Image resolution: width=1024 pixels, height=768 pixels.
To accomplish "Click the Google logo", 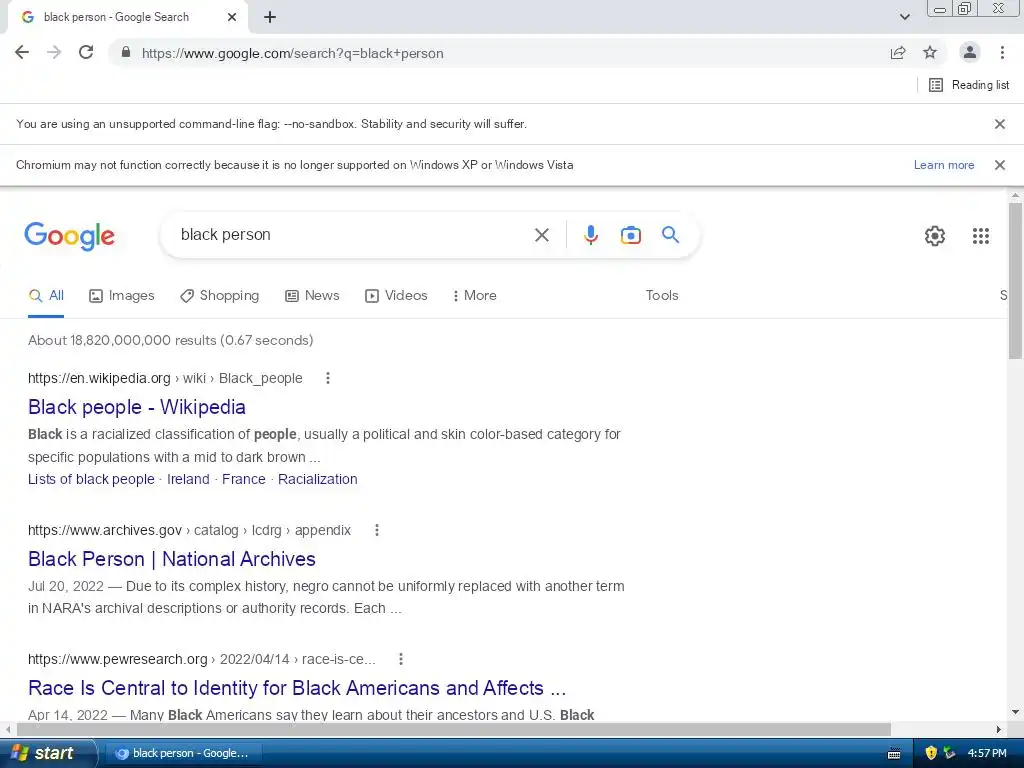I will pos(70,236).
